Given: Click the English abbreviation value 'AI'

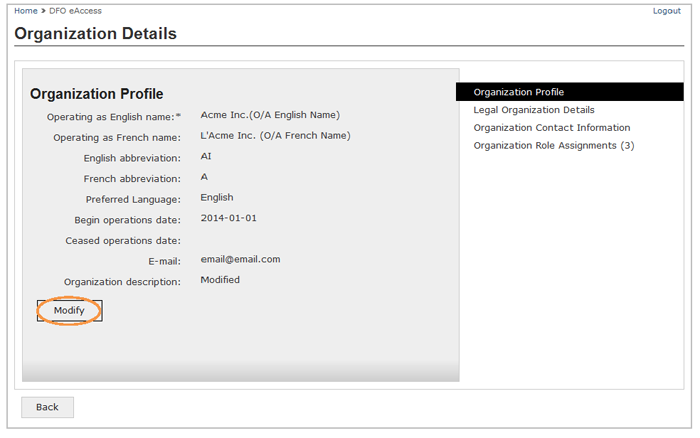Looking at the screenshot, I should click(206, 156).
